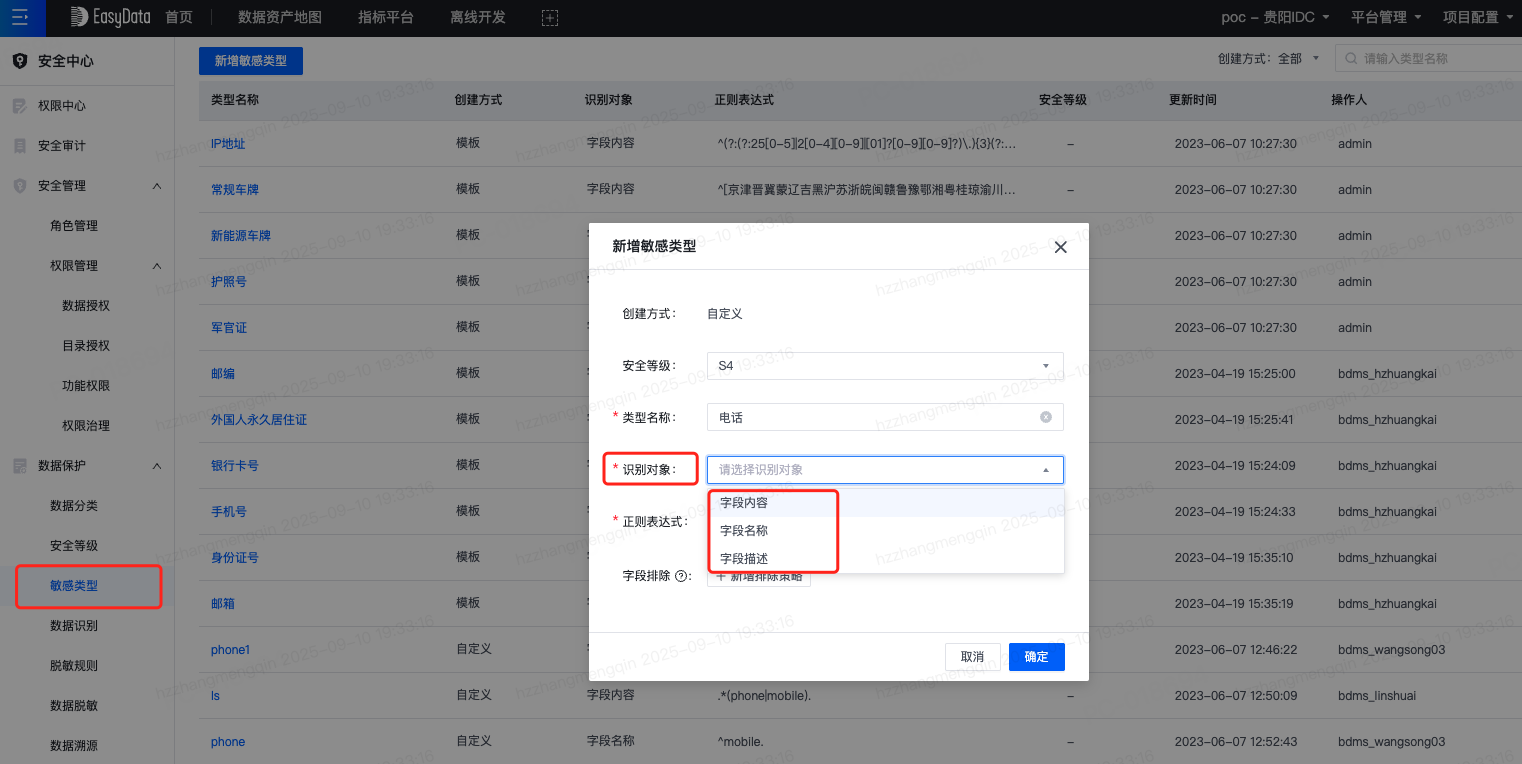The image size is (1522, 764).
Task: Click the add-tab plus icon in top navigation
Action: point(549,18)
